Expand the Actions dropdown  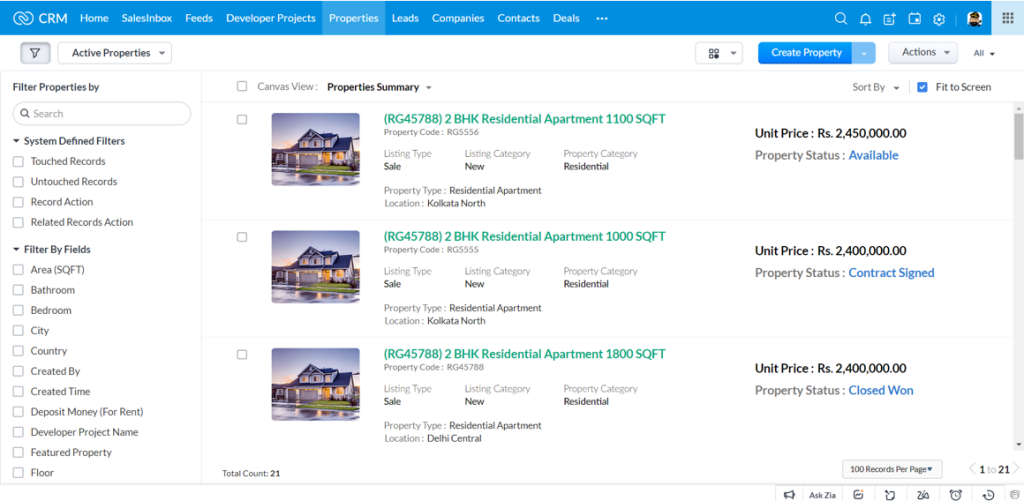tap(922, 53)
